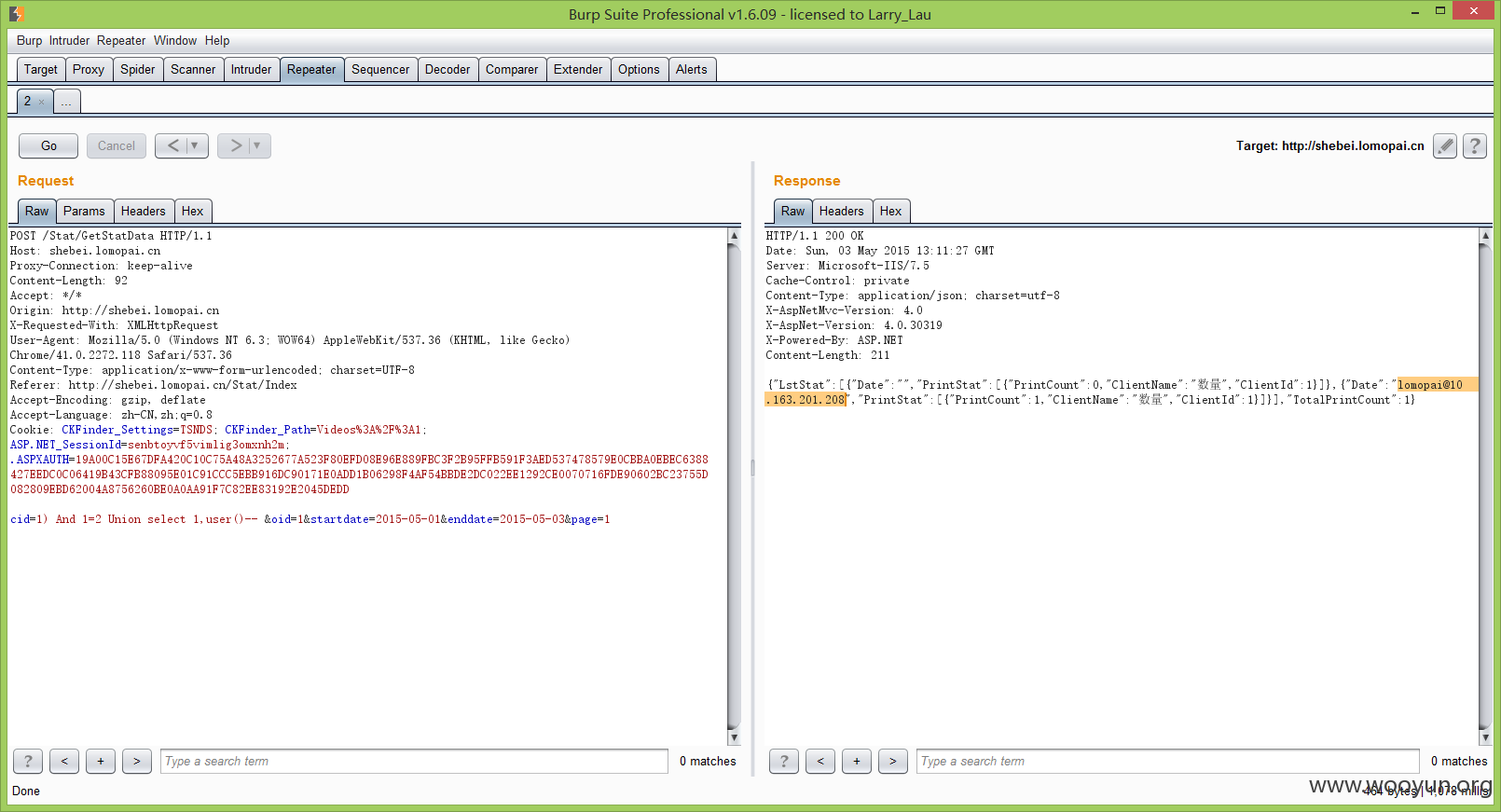The image size is (1501, 812).
Task: Click the response pane vertical scrollbar
Action: point(1485,485)
